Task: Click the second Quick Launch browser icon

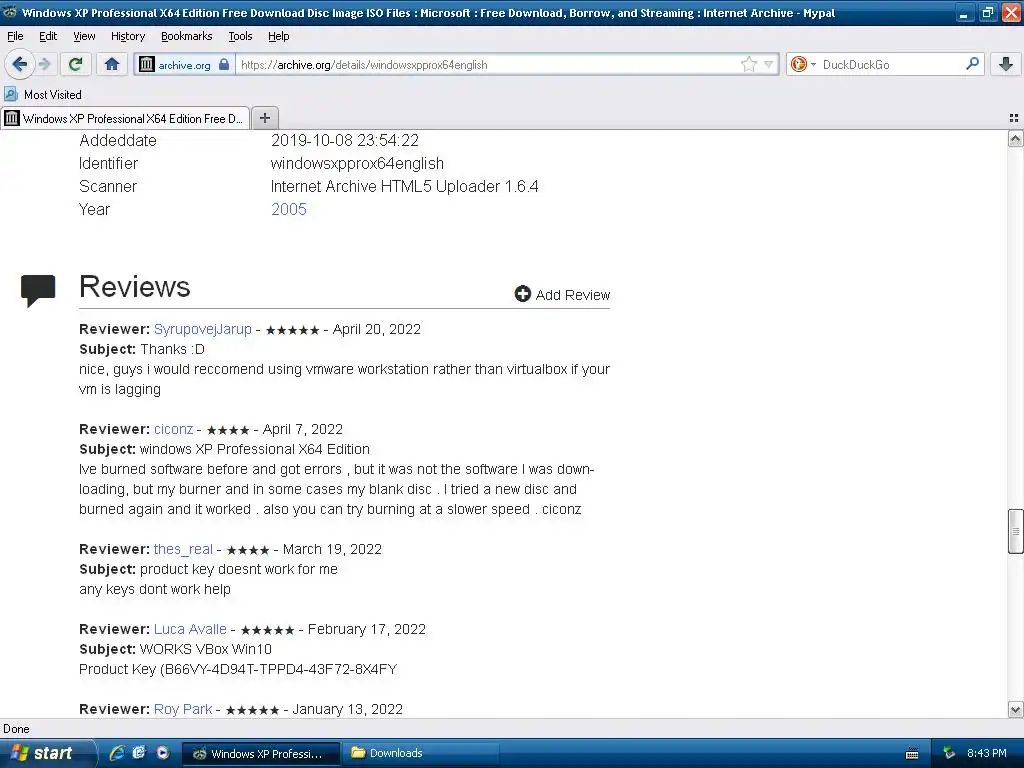Action: 139,753
